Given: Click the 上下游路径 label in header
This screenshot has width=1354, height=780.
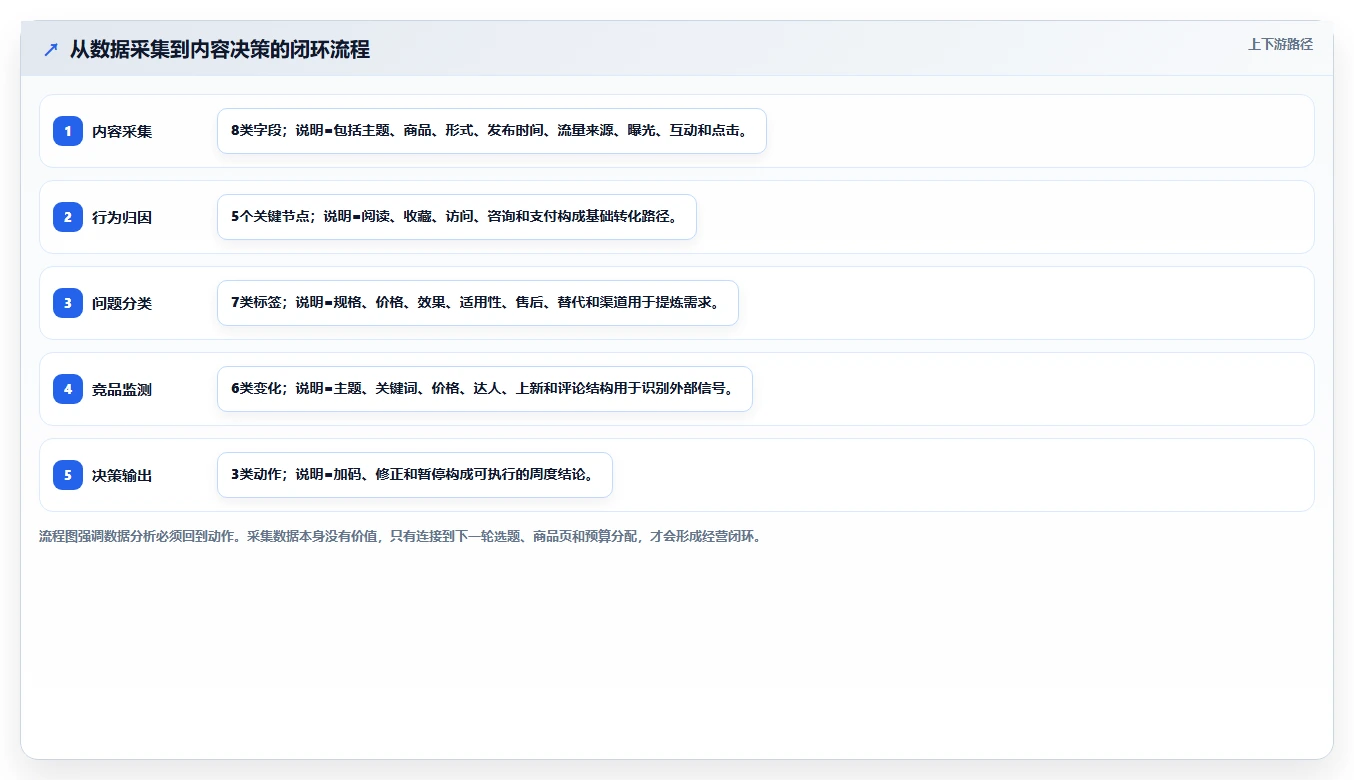Looking at the screenshot, I should click(x=1280, y=44).
